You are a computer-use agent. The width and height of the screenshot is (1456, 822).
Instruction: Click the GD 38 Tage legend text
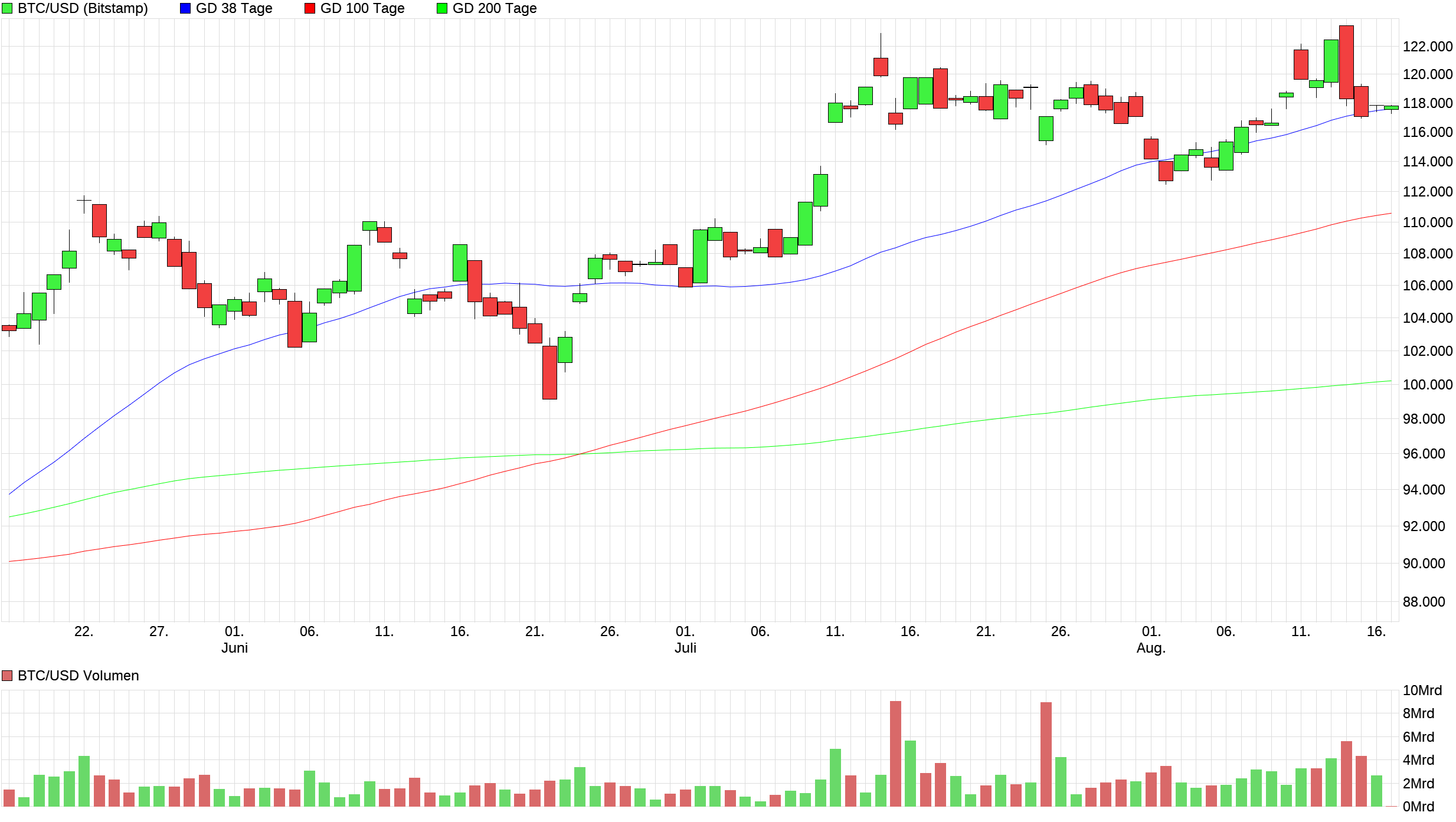[234, 8]
